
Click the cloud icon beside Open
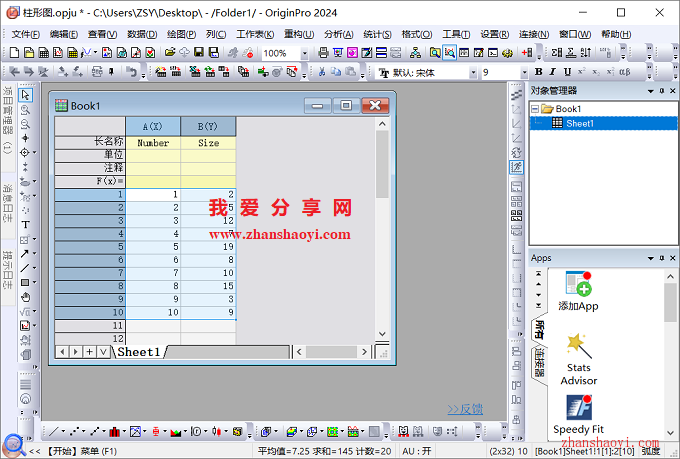(184, 53)
